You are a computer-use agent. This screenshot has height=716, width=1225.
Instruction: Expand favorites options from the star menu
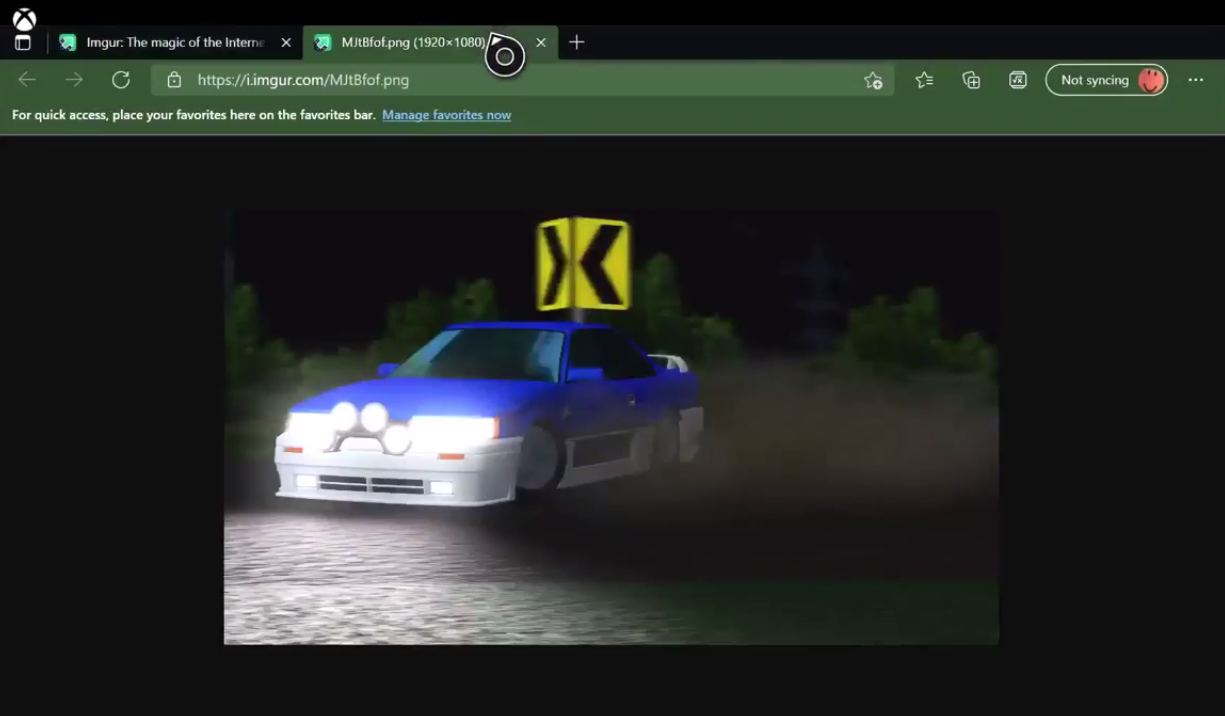click(923, 80)
